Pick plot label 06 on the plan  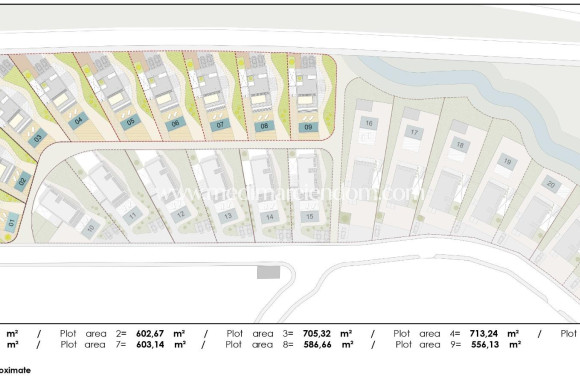pyautogui.click(x=175, y=123)
